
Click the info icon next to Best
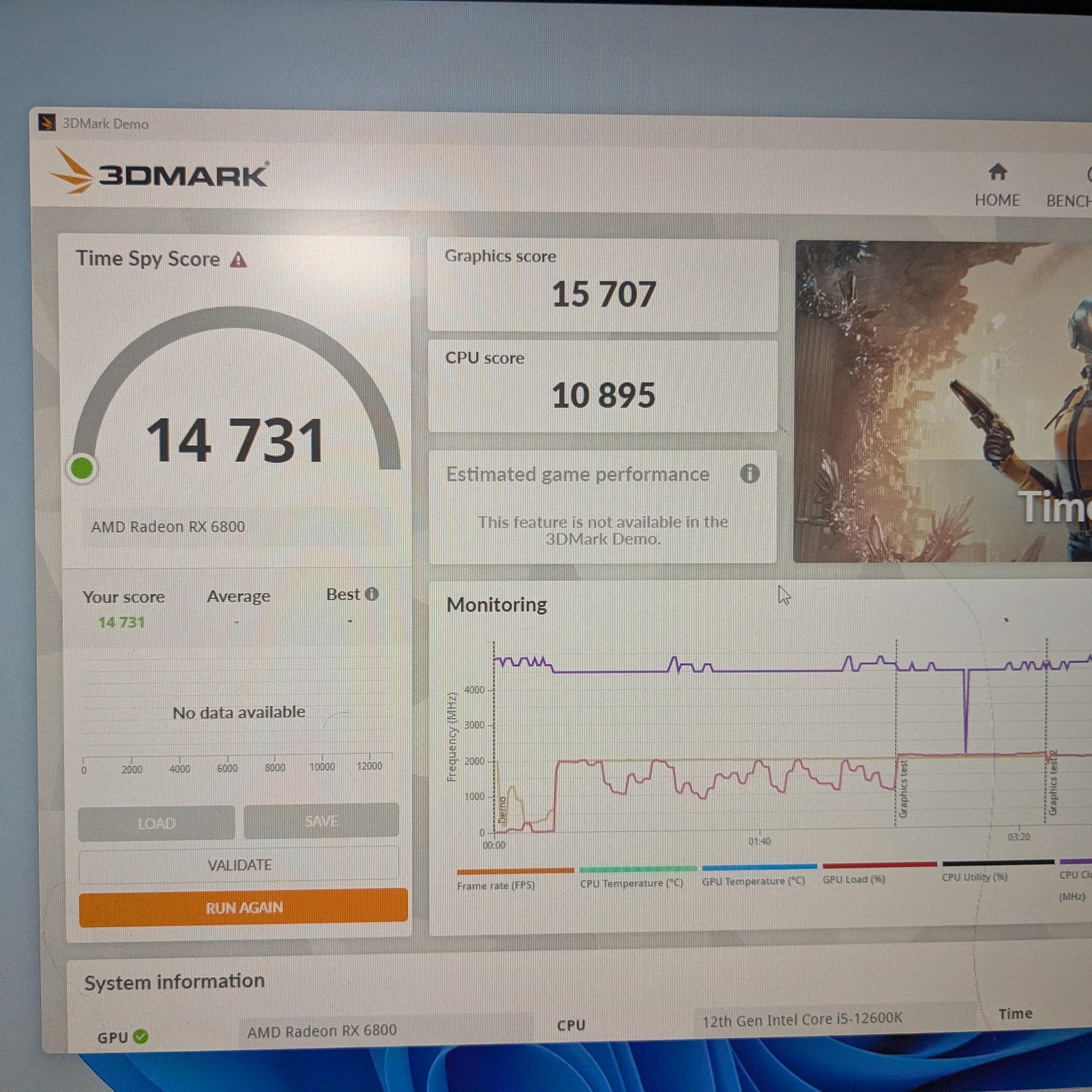(371, 594)
